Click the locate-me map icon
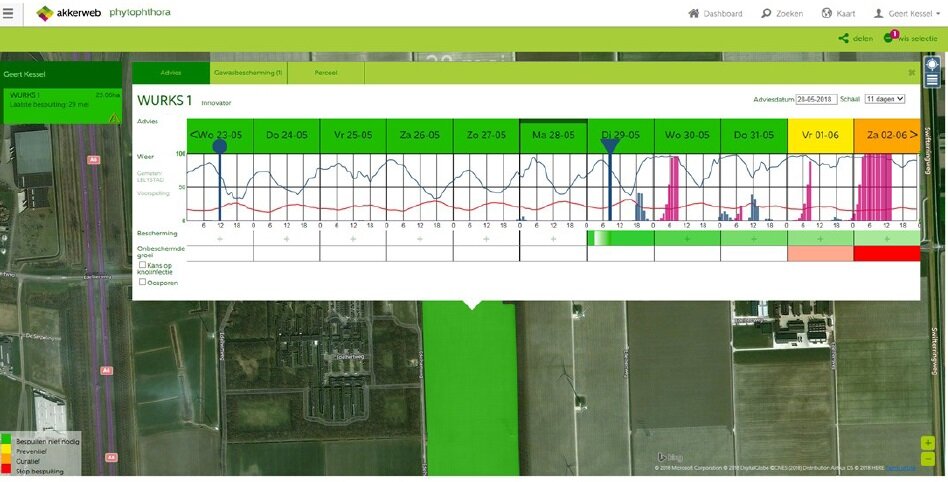This screenshot has height=482, width=948. [x=932, y=63]
